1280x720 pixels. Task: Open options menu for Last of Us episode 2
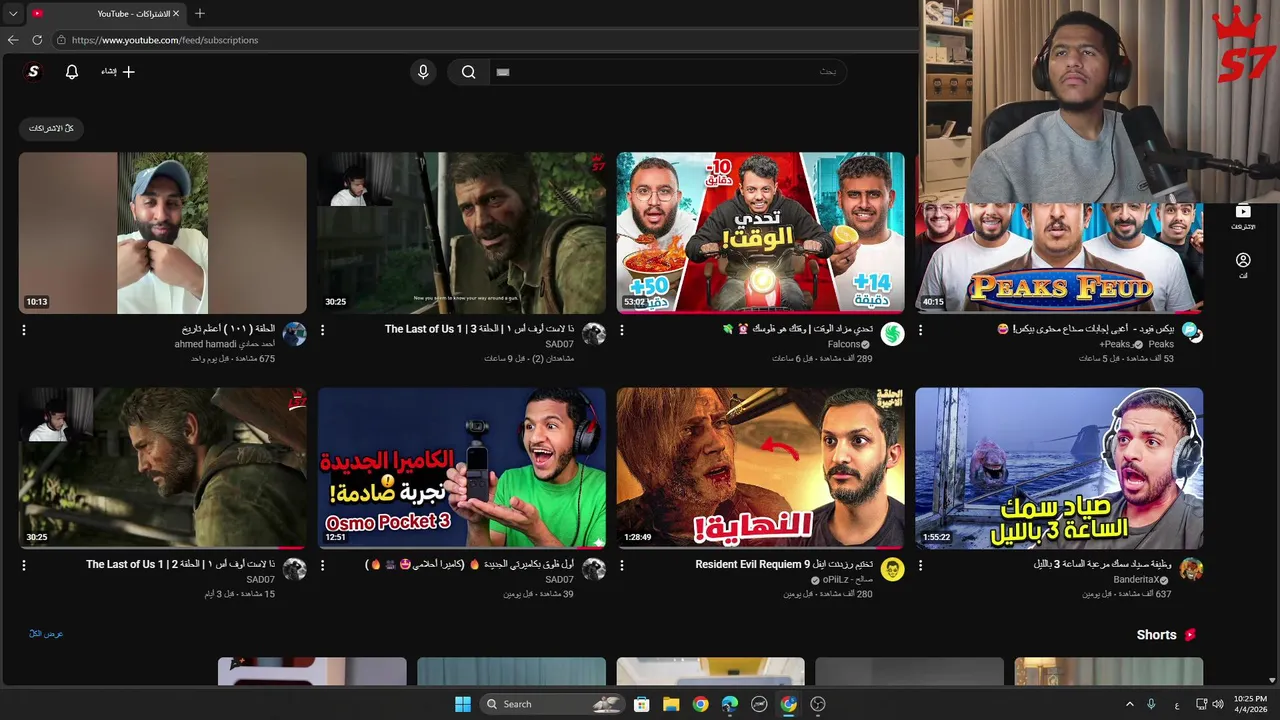tap(24, 565)
